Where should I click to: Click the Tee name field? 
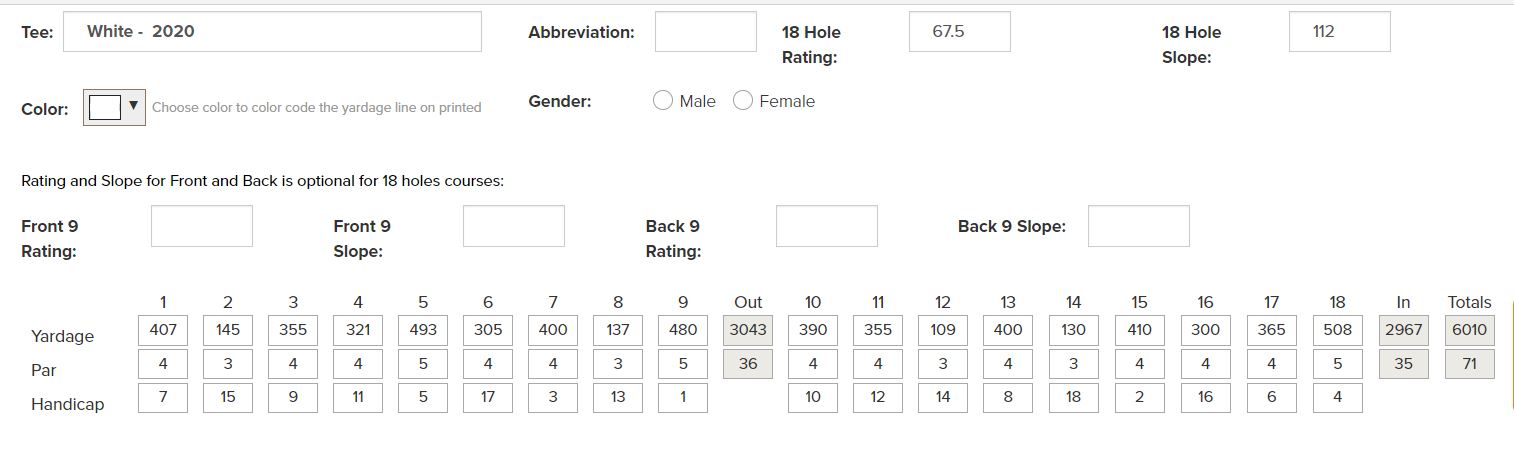pos(272,32)
